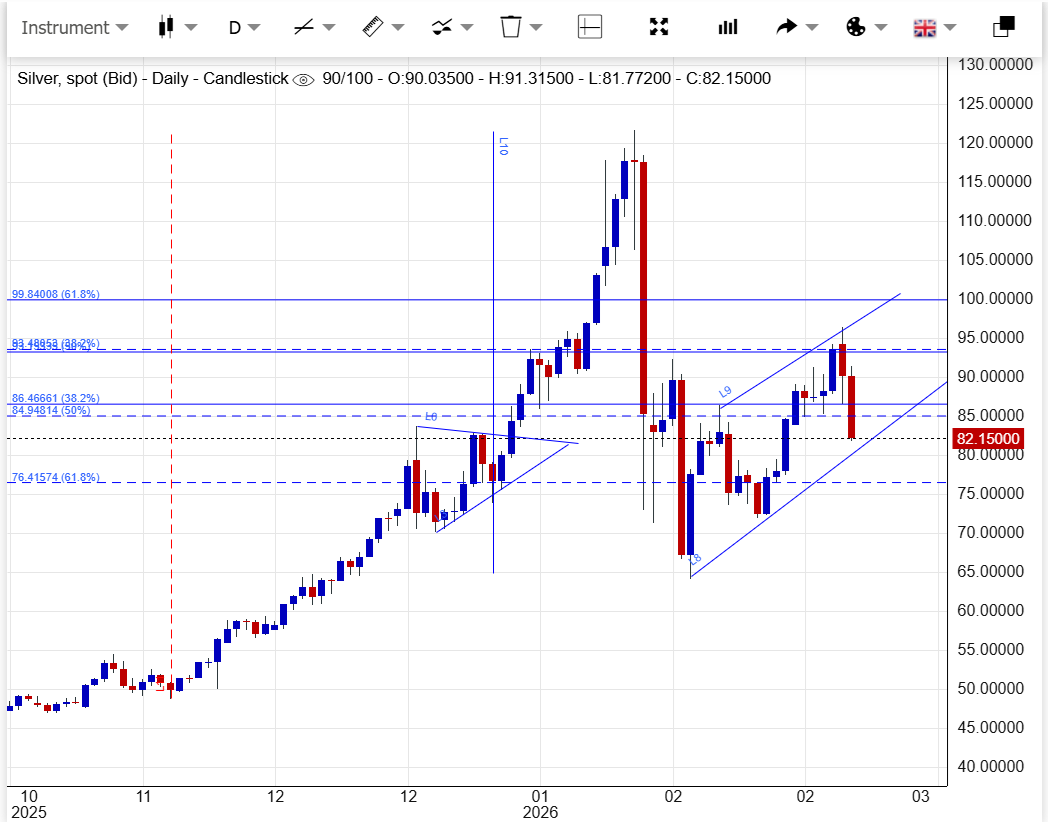Open the dropdown arrow beside the trash icon

tap(536, 27)
